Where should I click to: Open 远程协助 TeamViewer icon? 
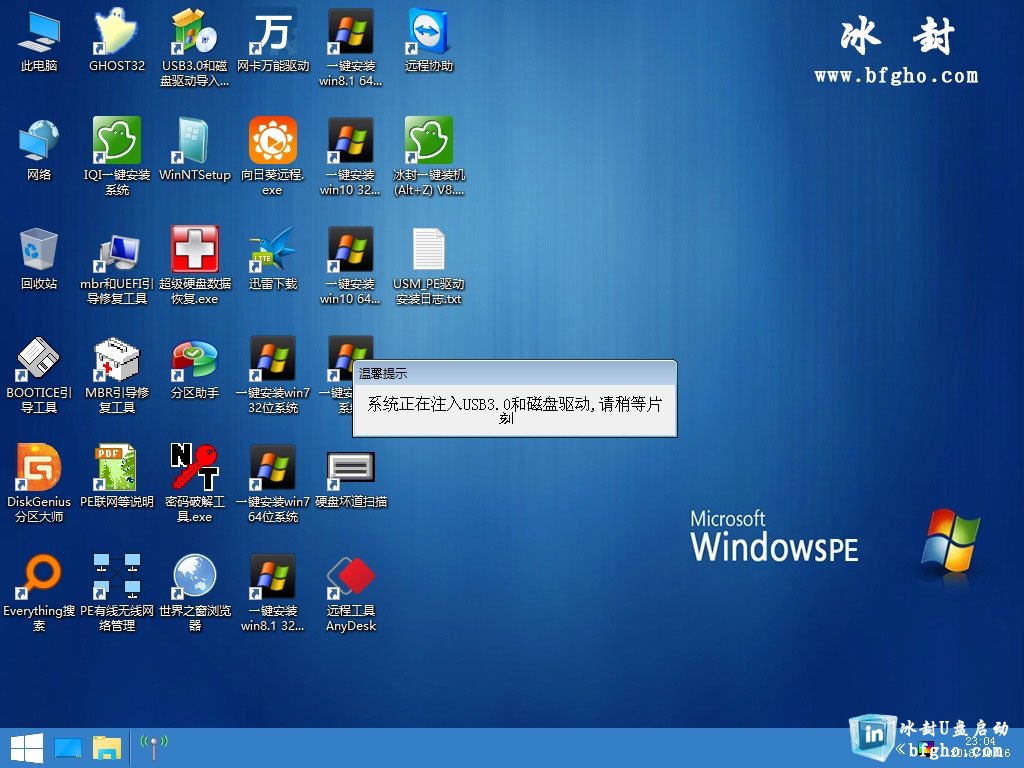pyautogui.click(x=428, y=40)
